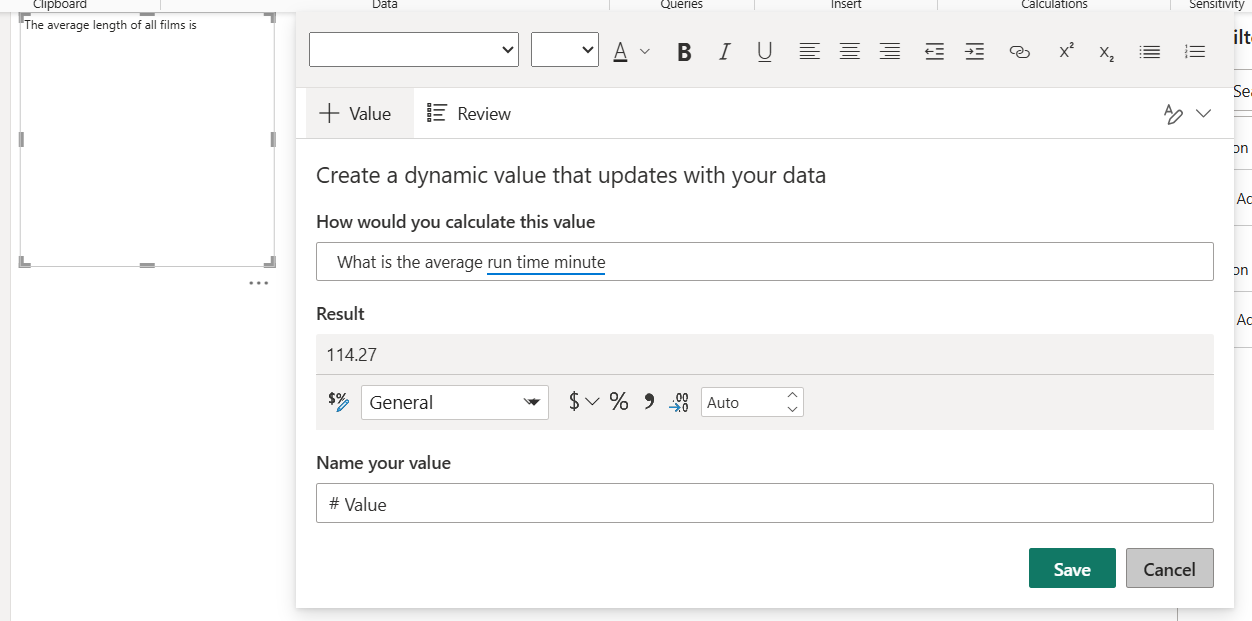Screen dimensions: 1252x621
Task: Click the font color A icon
Action: point(620,52)
